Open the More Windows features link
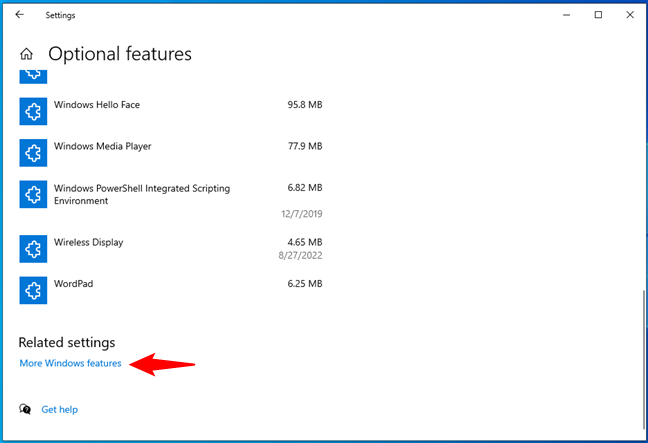The width and height of the screenshot is (648, 443). [71, 363]
